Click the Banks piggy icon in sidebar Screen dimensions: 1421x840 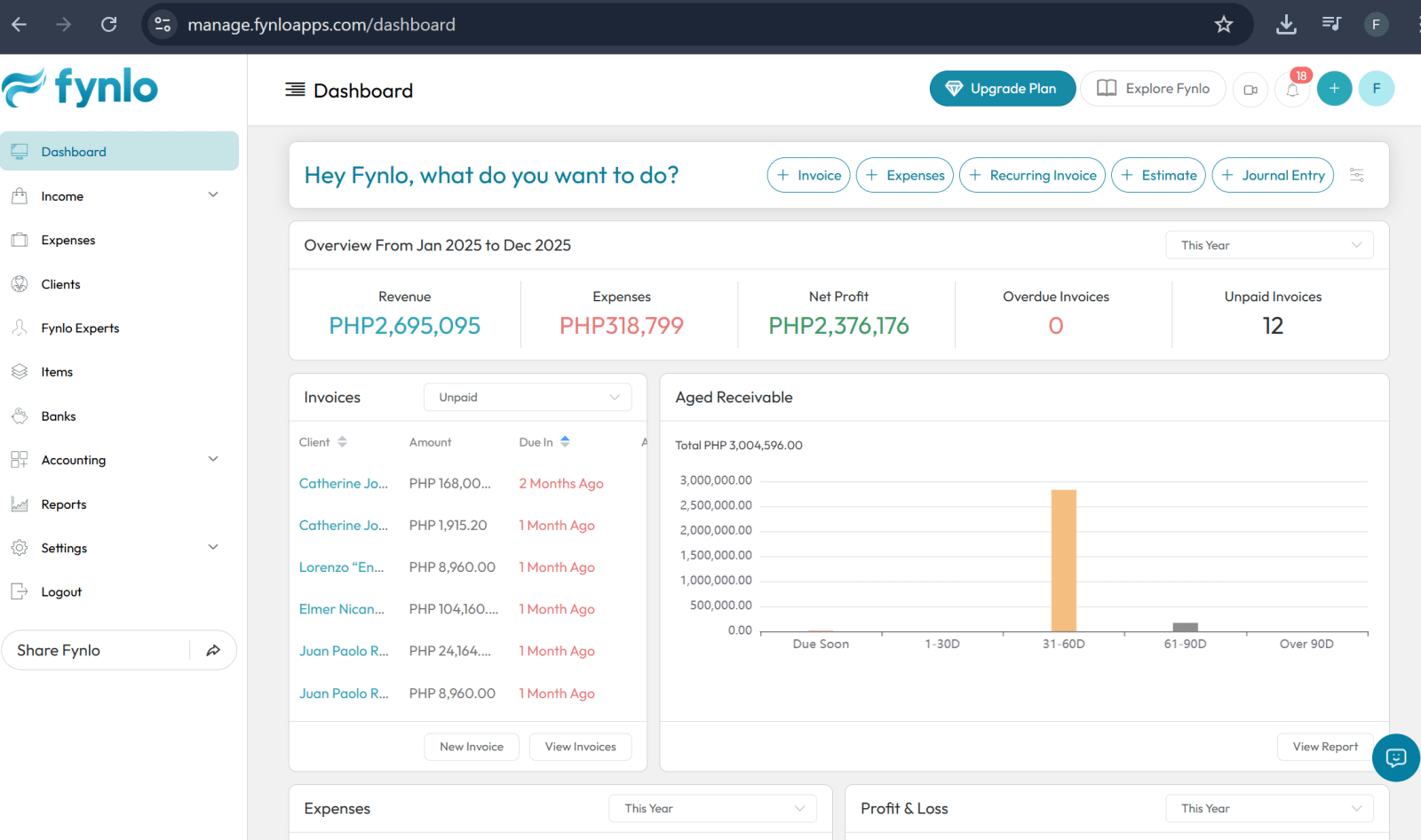pyautogui.click(x=20, y=416)
